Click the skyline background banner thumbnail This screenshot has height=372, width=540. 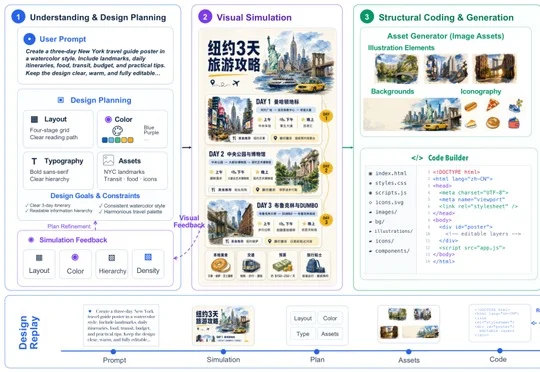[412, 114]
